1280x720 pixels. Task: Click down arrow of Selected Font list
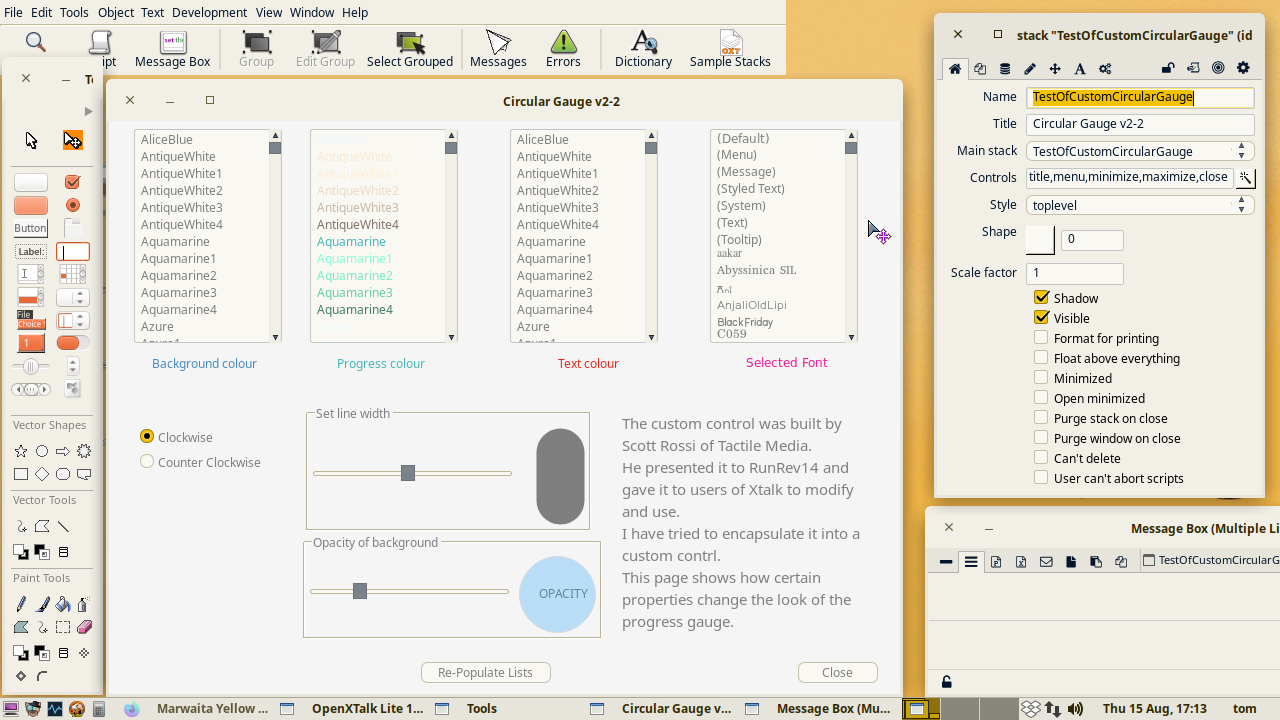[851, 338]
